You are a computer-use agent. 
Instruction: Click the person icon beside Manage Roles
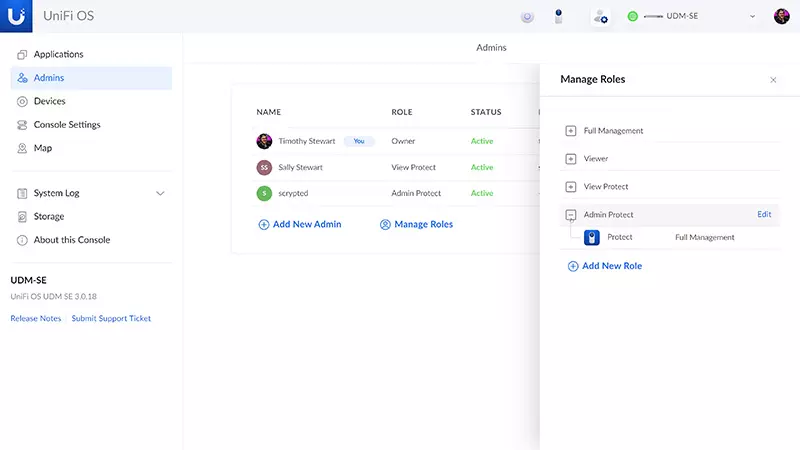[x=385, y=224]
